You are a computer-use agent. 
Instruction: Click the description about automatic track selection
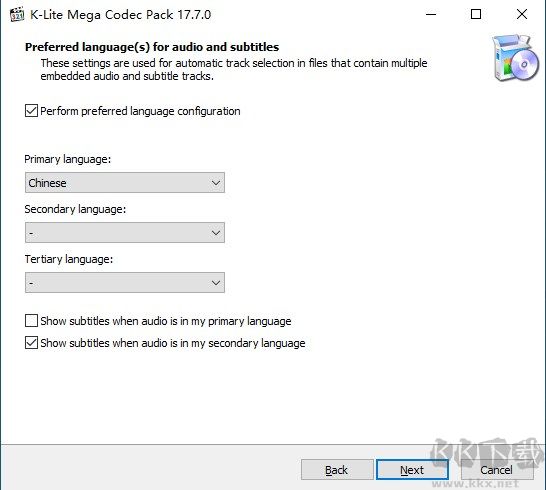click(234, 69)
